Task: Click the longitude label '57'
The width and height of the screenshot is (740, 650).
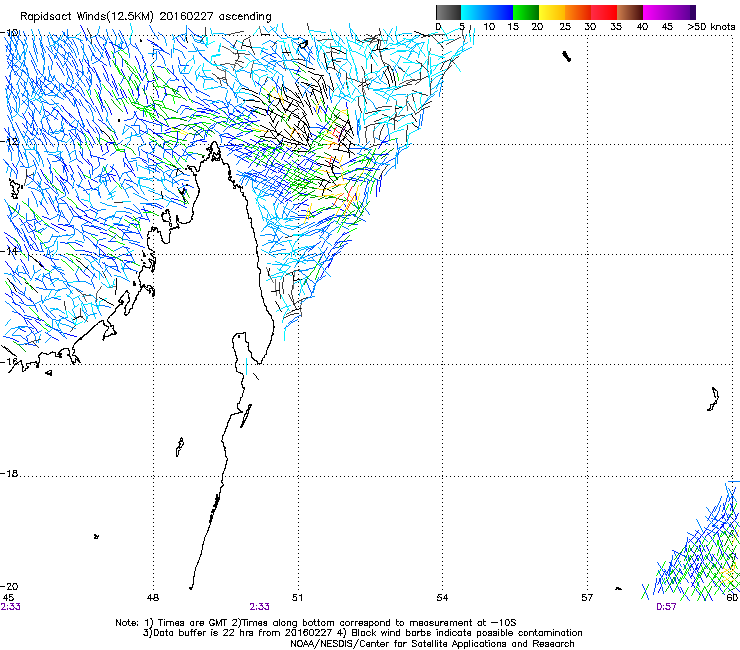Action: coord(587,598)
